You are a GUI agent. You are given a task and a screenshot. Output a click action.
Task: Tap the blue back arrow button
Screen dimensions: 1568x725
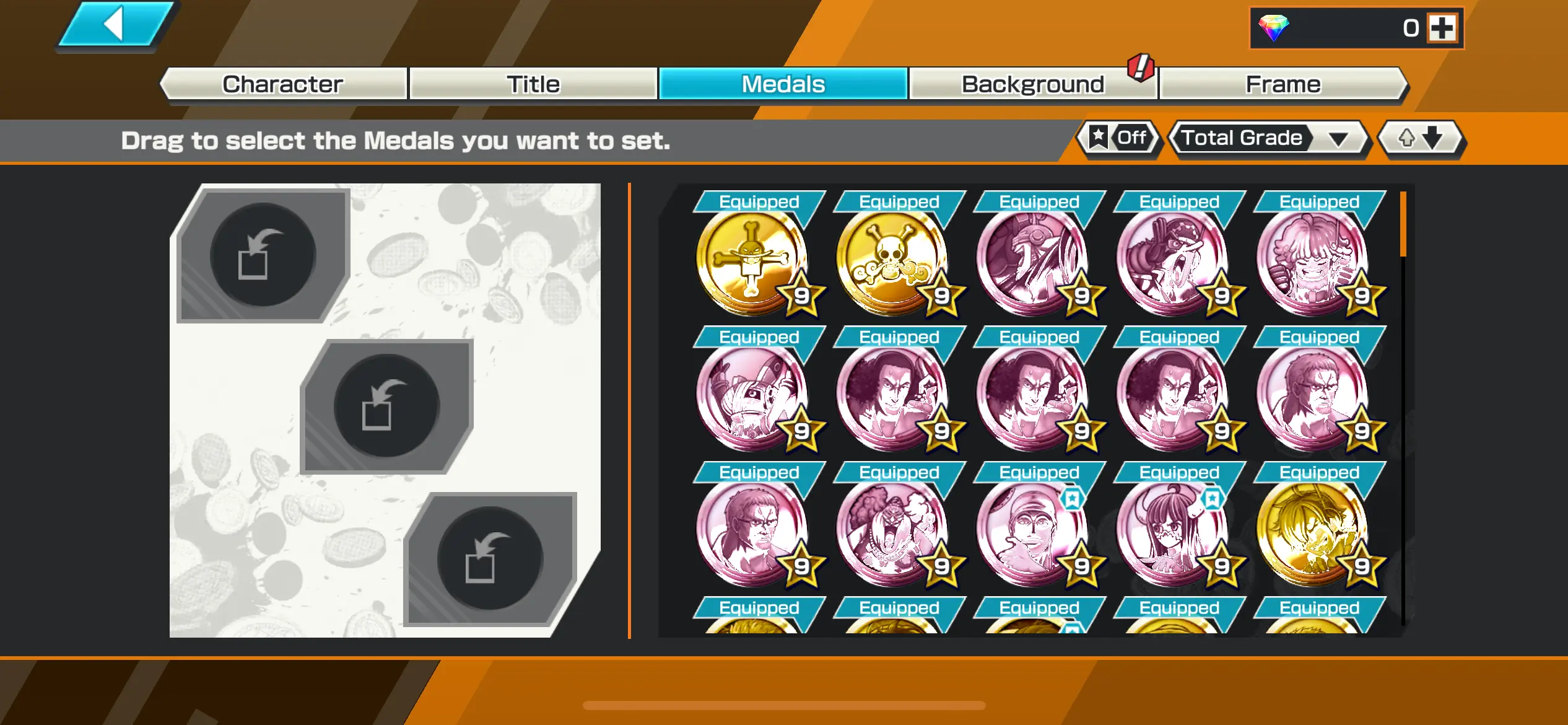[x=116, y=25]
